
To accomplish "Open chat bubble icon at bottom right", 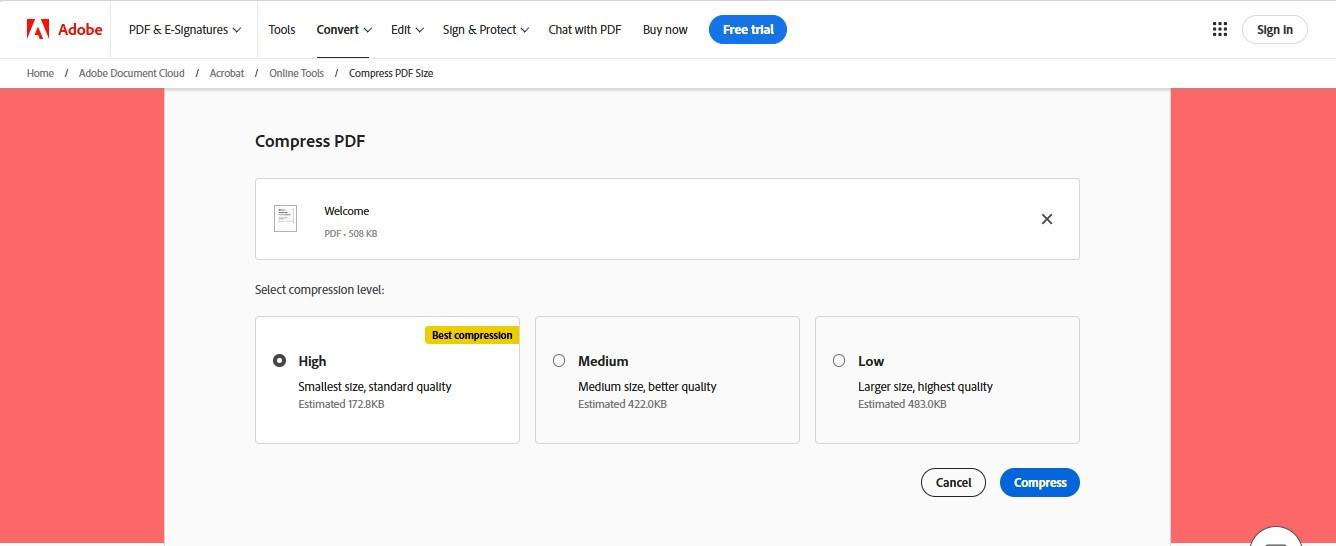I will click(x=1275, y=538).
